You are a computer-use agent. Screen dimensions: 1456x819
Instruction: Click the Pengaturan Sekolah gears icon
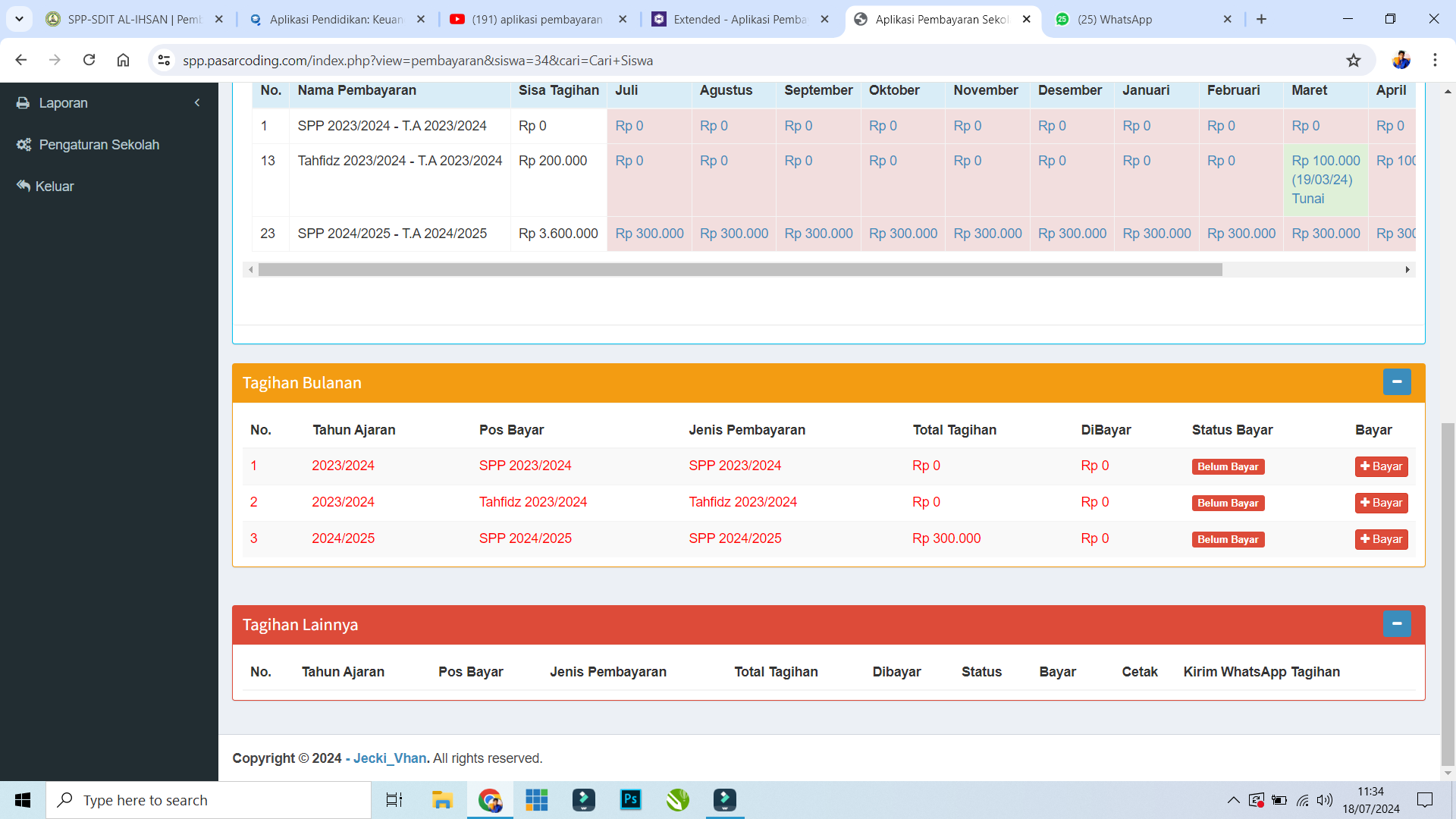coord(24,145)
